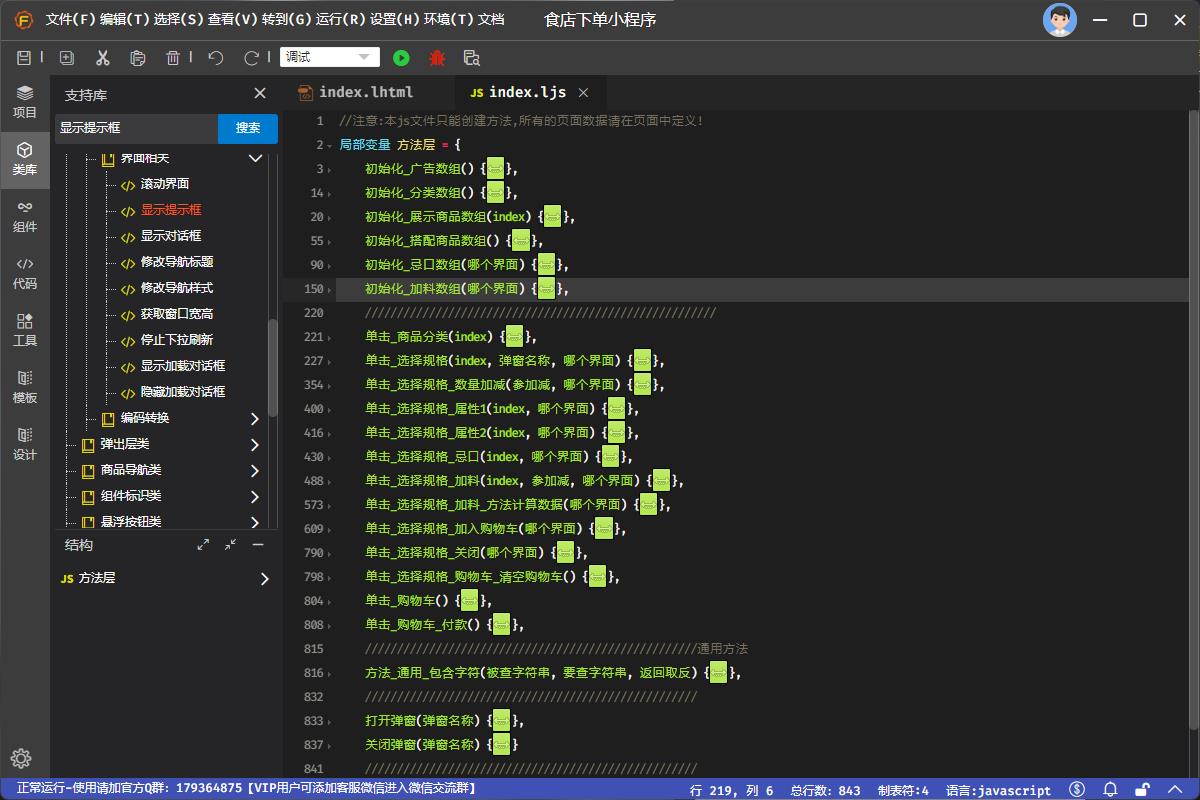The width and height of the screenshot is (1200, 800).
Task: Open the 组件 sidebar panel
Action: coord(25,216)
